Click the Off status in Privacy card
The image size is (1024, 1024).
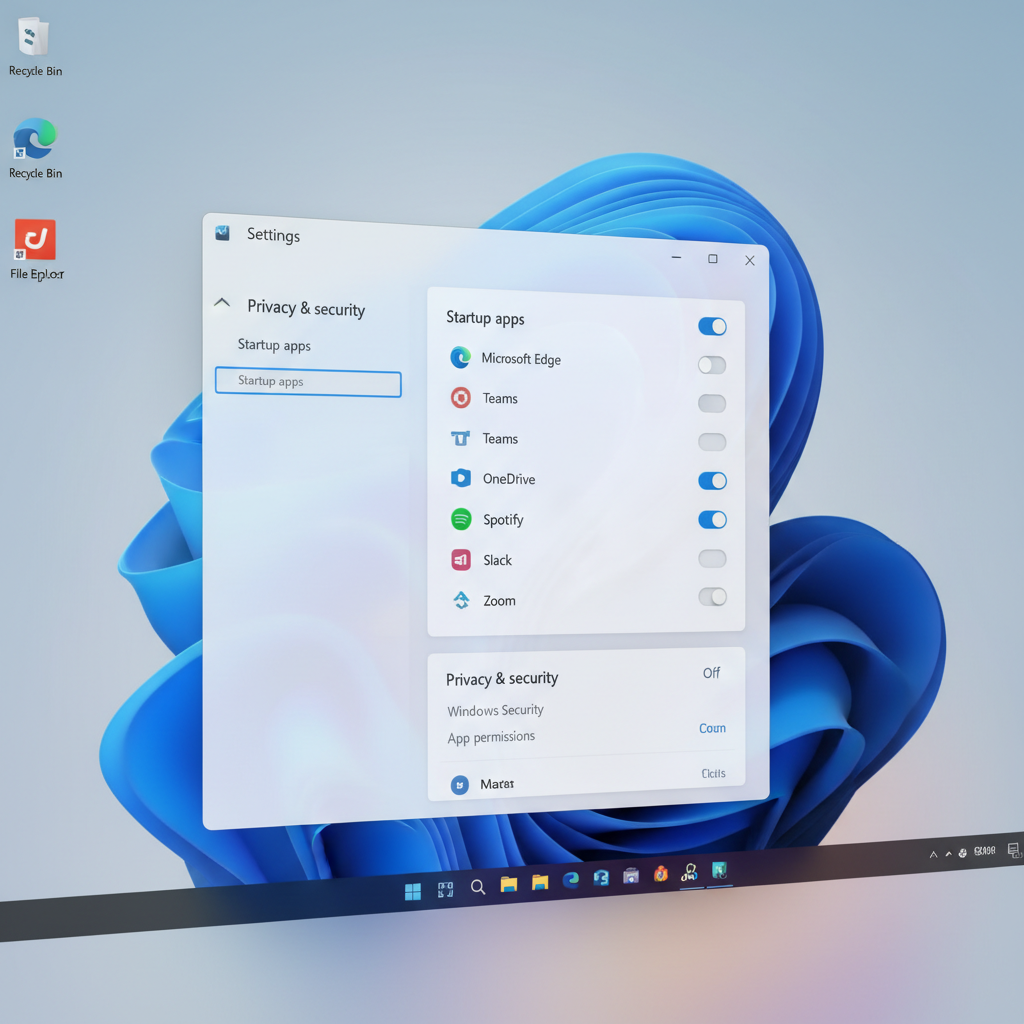pyautogui.click(x=711, y=673)
